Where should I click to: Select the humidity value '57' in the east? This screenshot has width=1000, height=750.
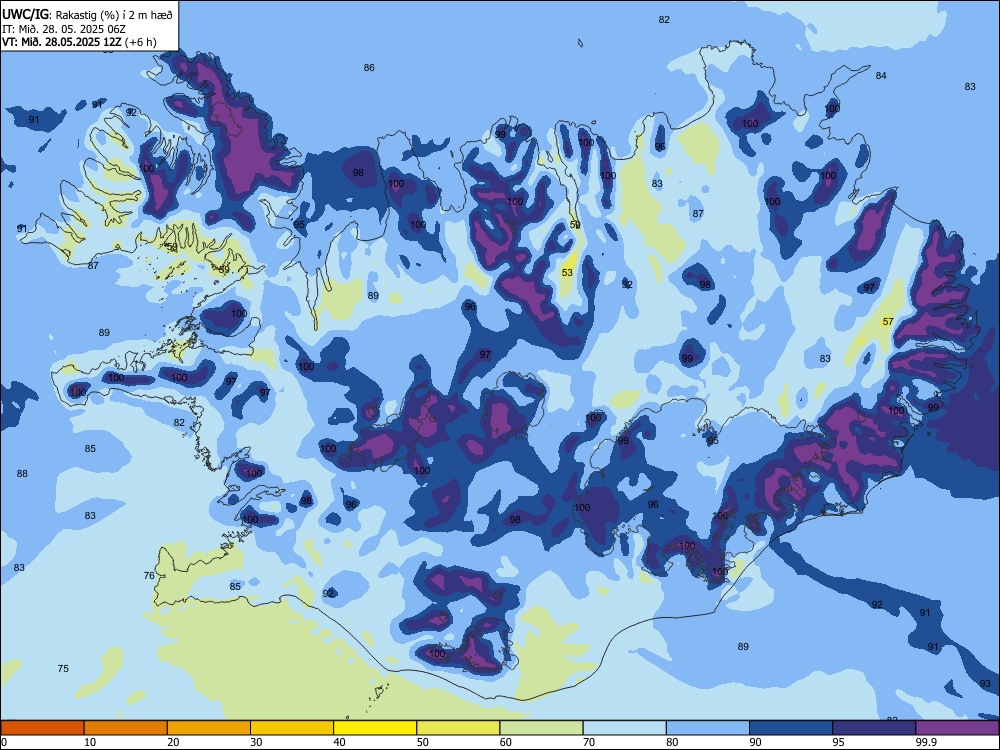point(888,322)
